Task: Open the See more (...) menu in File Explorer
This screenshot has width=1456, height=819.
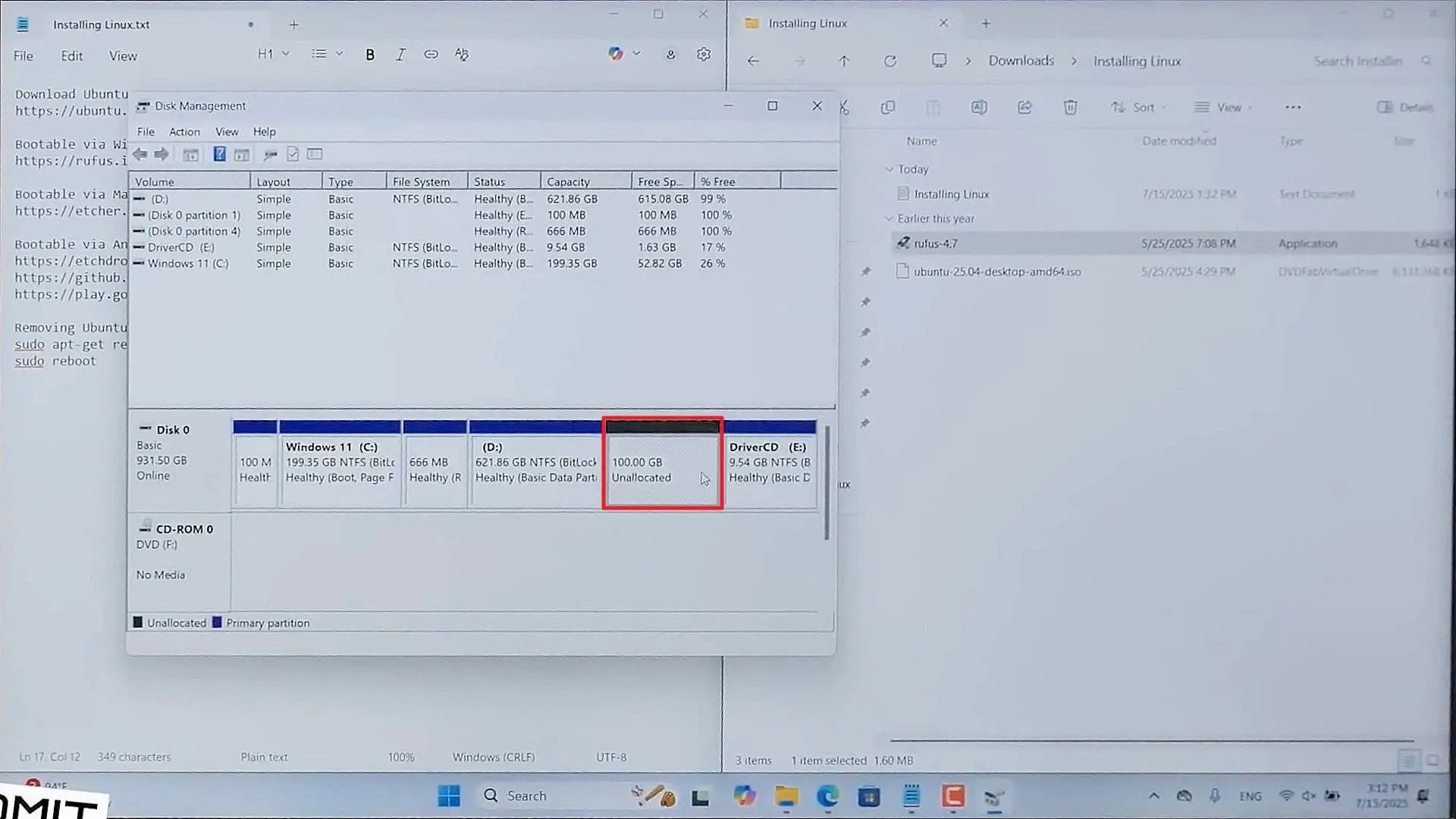Action: (1293, 108)
